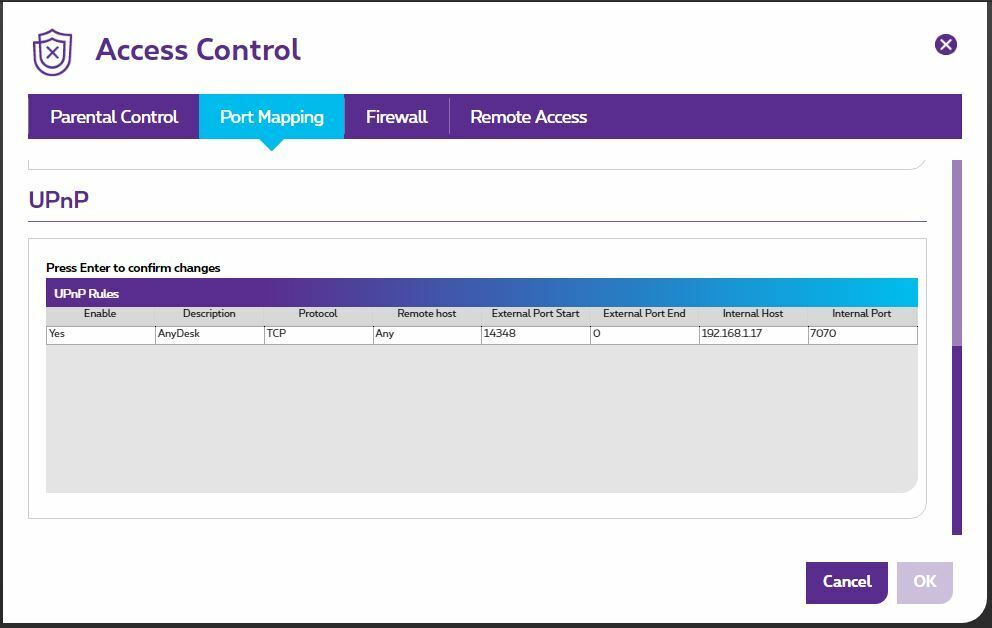
Task: Select the Port Mapping tab
Action: coord(271,117)
